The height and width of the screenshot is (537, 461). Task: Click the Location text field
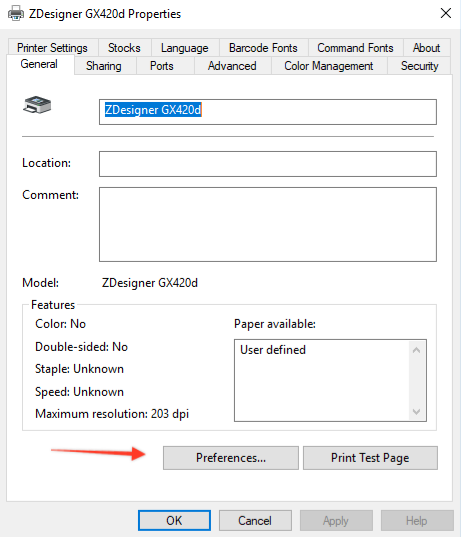click(268, 164)
